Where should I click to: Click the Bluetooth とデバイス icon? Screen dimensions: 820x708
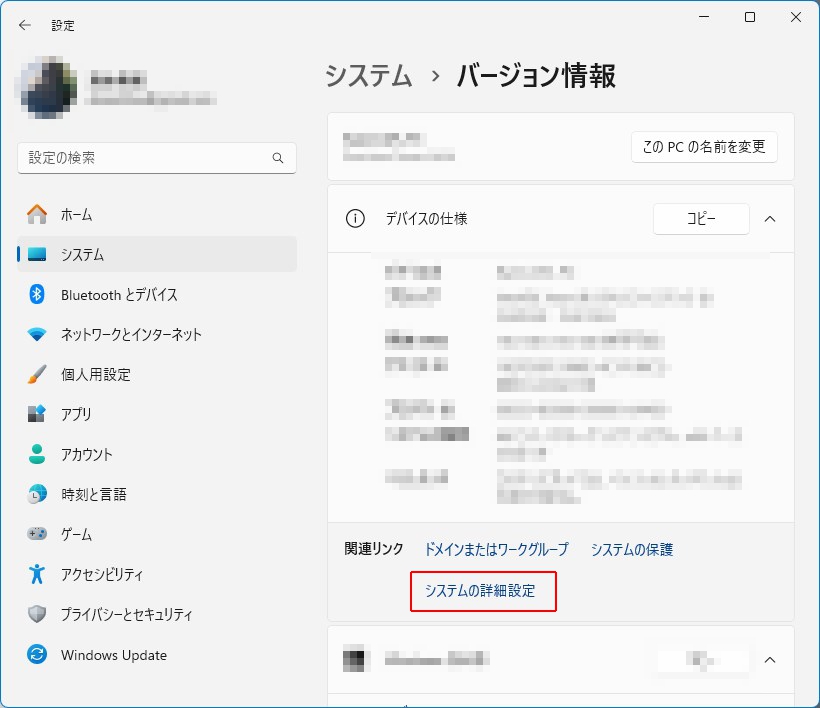(x=37, y=294)
